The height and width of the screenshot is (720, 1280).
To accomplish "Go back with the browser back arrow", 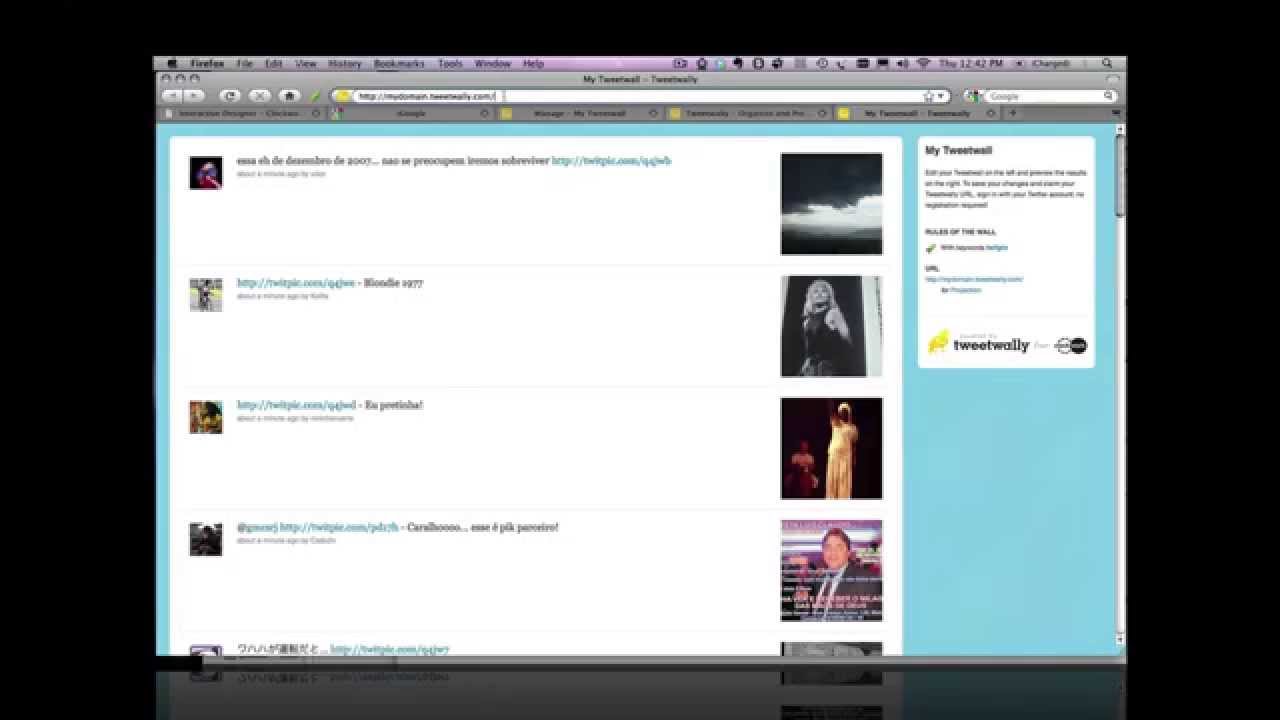I will click(x=172, y=96).
